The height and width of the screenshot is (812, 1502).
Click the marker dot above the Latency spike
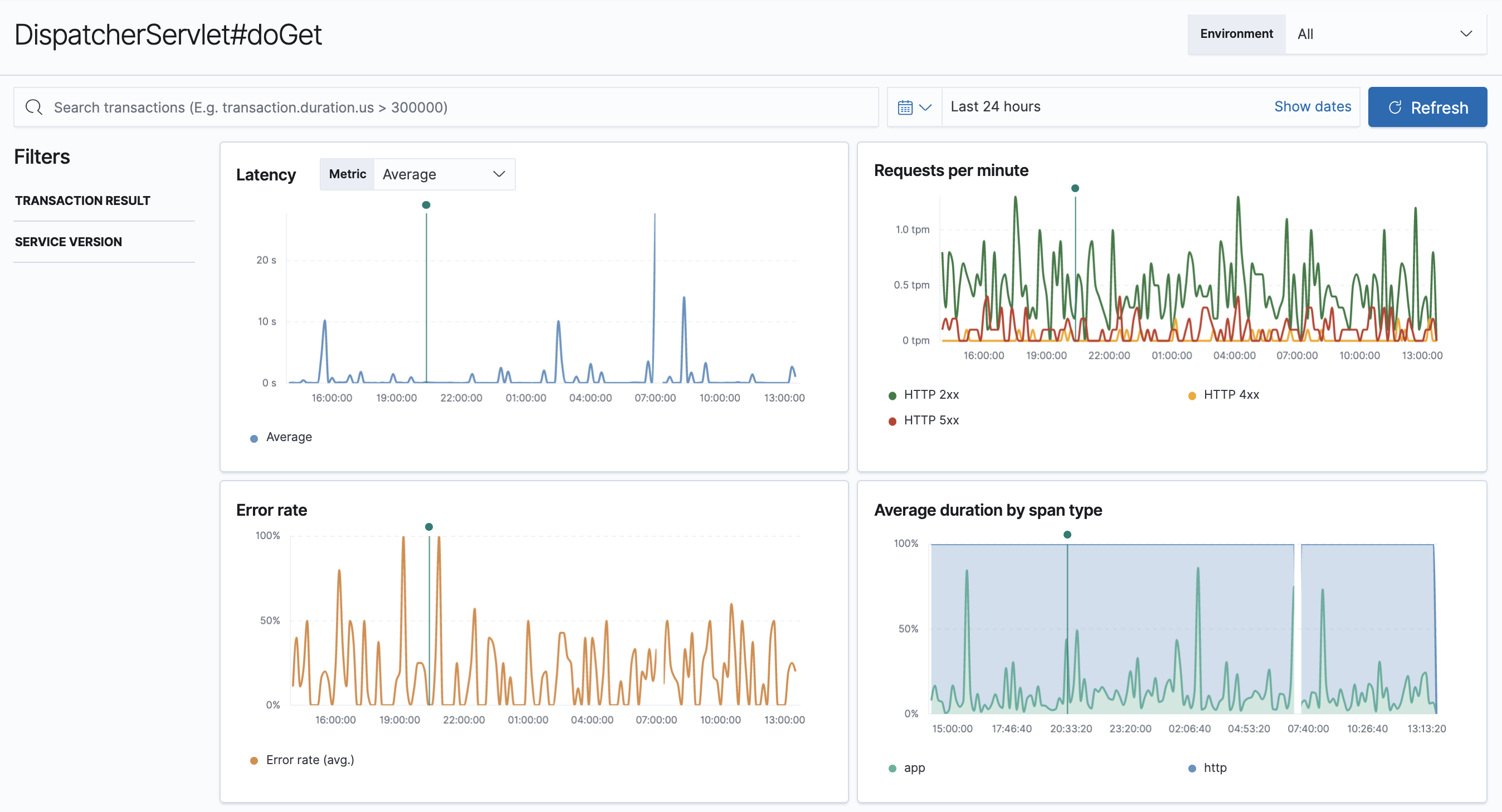(x=426, y=204)
